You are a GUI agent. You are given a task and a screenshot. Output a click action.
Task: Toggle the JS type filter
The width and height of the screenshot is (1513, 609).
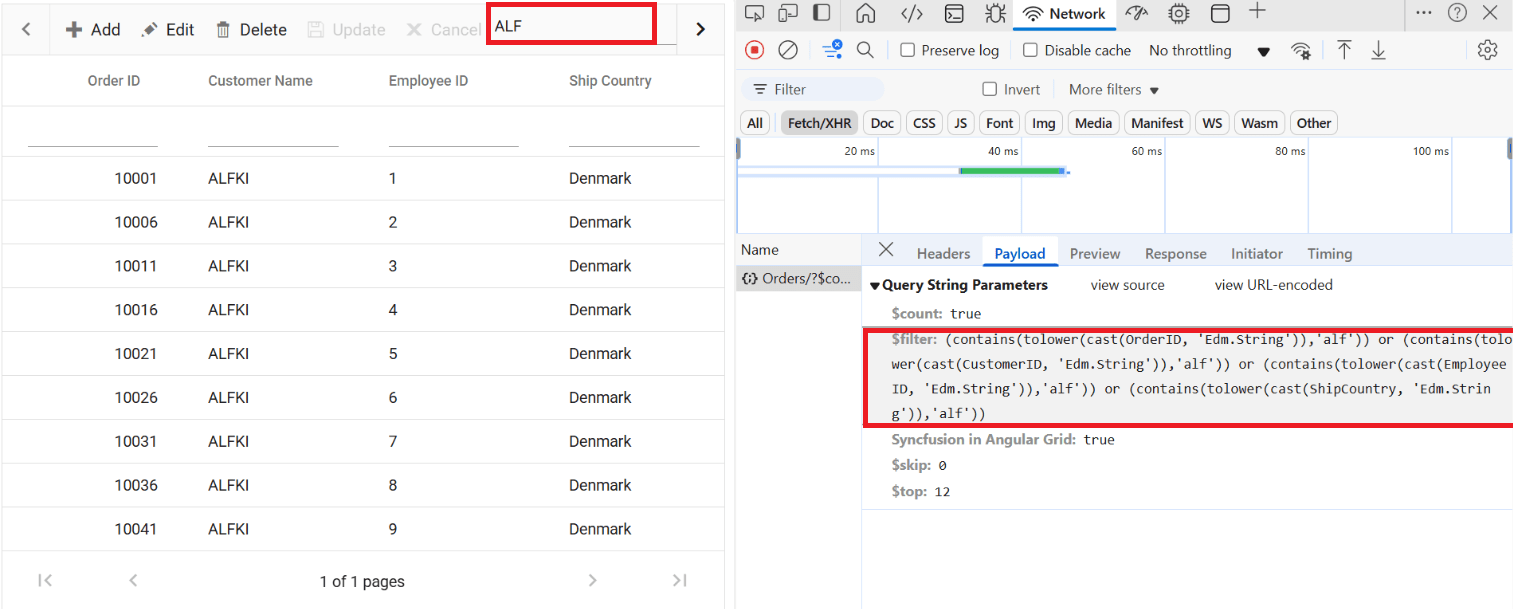click(960, 123)
